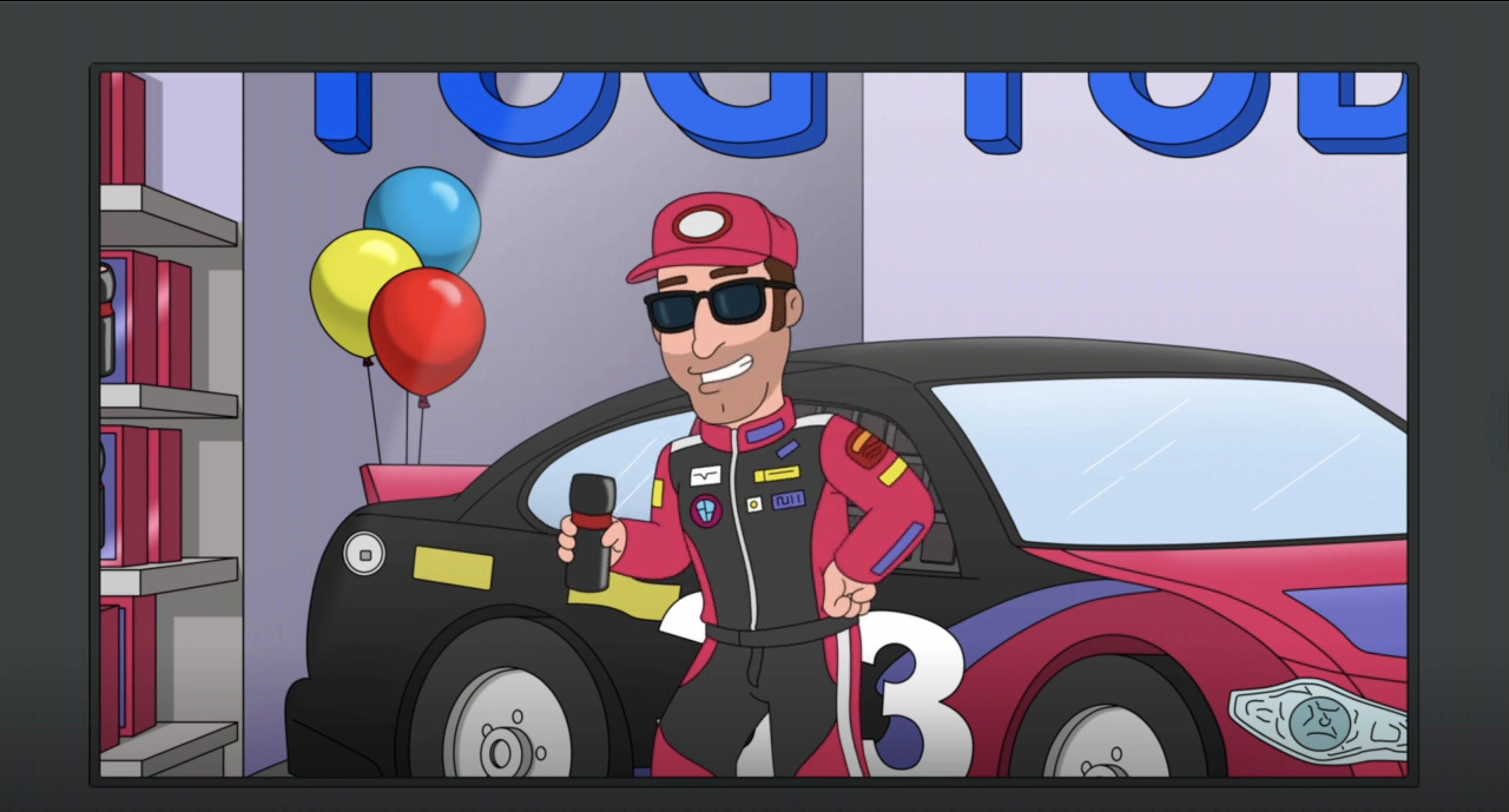Click the orange striped shoulder patch
Image resolution: width=1509 pixels, height=812 pixels.
(866, 446)
